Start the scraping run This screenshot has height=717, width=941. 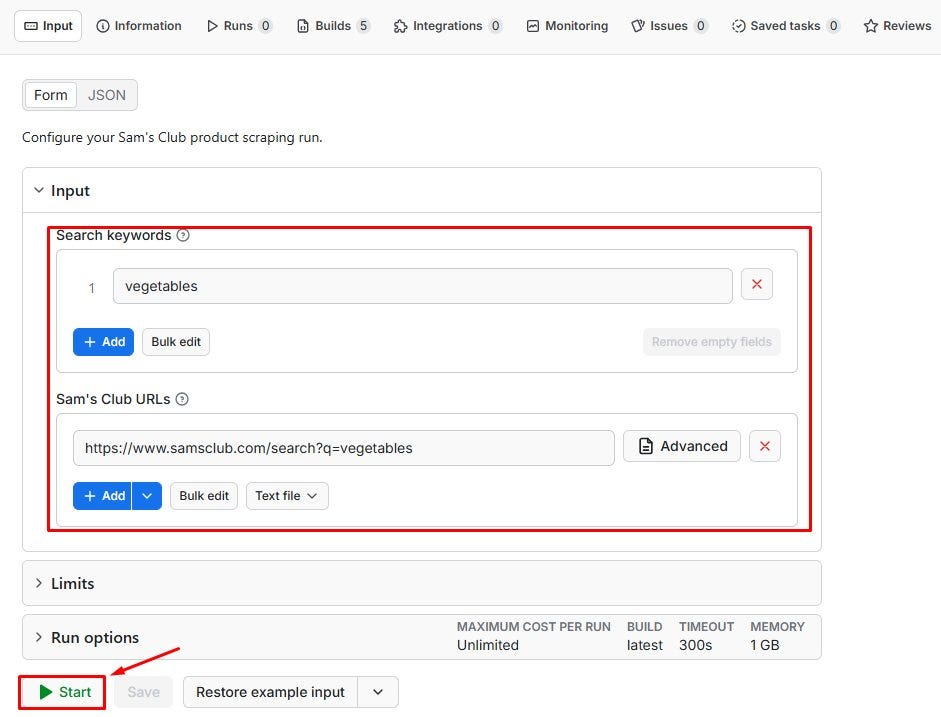pyautogui.click(x=62, y=692)
